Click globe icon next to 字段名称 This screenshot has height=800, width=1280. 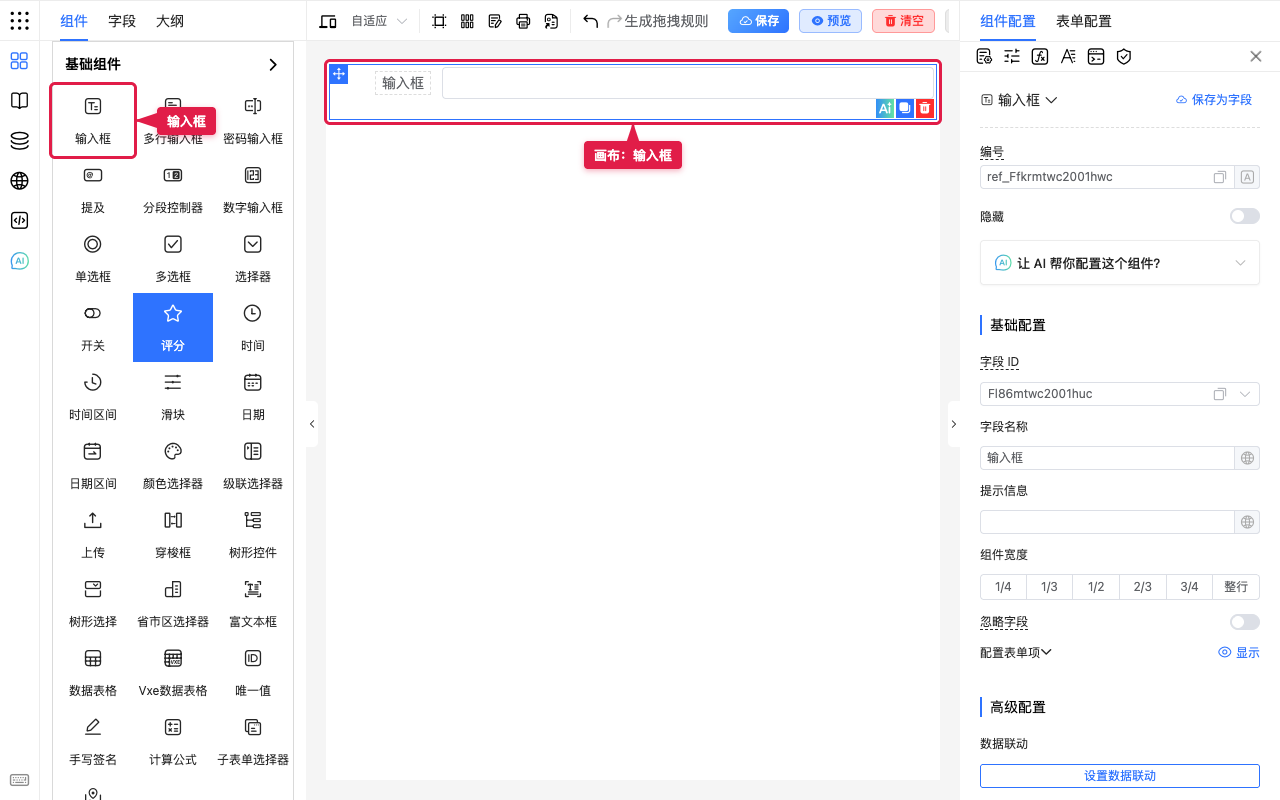[x=1248, y=458]
